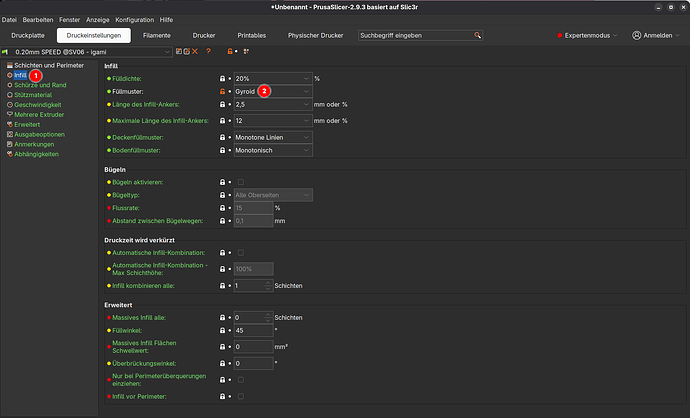
Task: Open the Konfiguration menu
Action: [135, 20]
